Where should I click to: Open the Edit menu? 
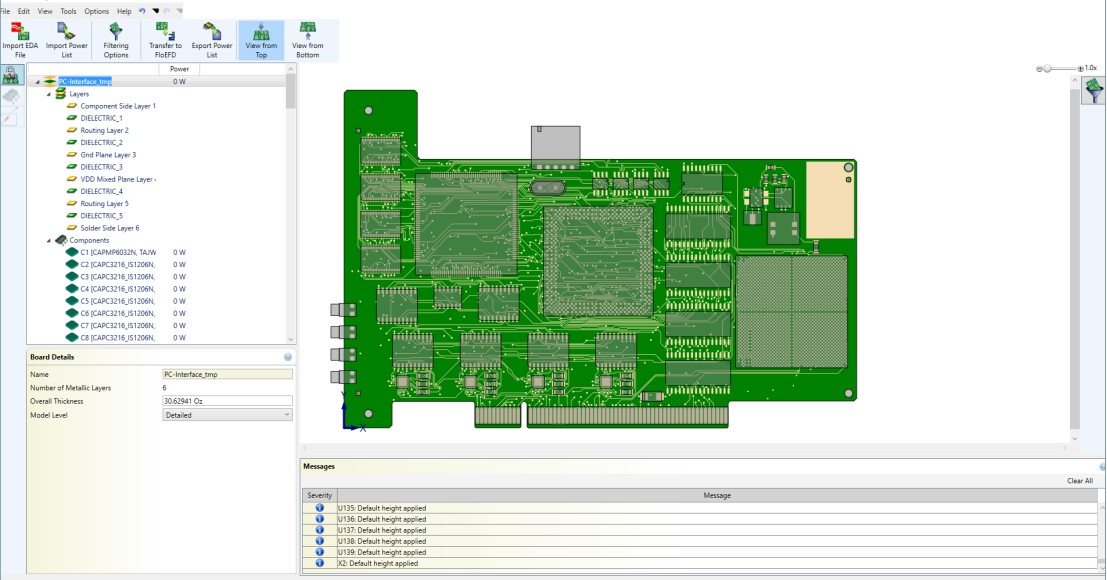point(23,11)
